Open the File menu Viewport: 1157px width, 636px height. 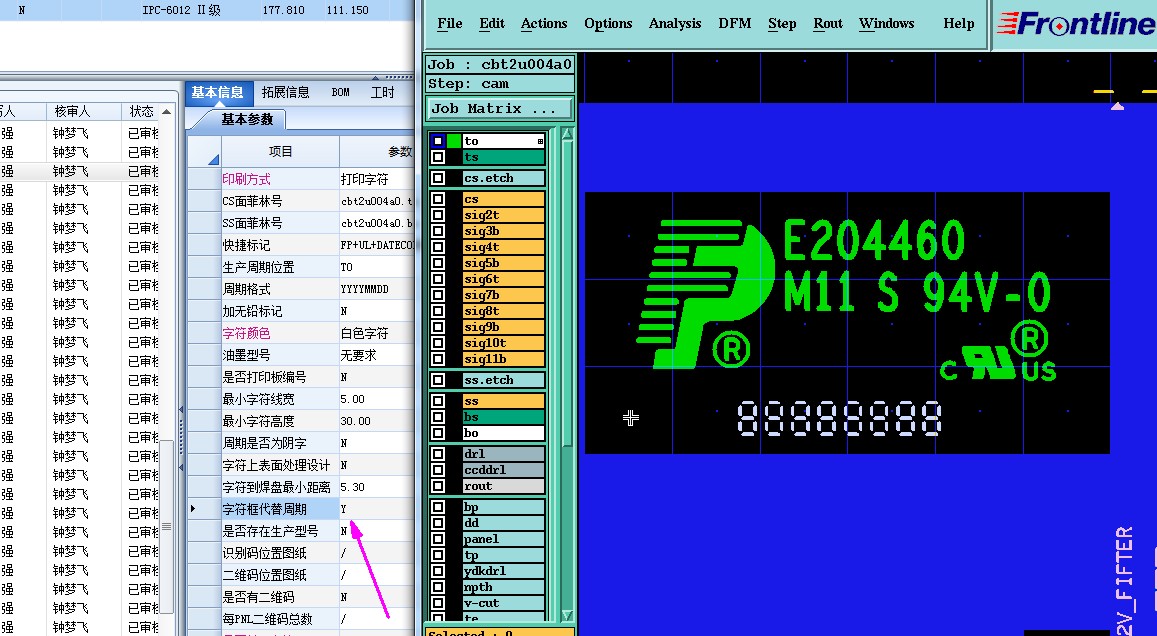click(x=449, y=24)
